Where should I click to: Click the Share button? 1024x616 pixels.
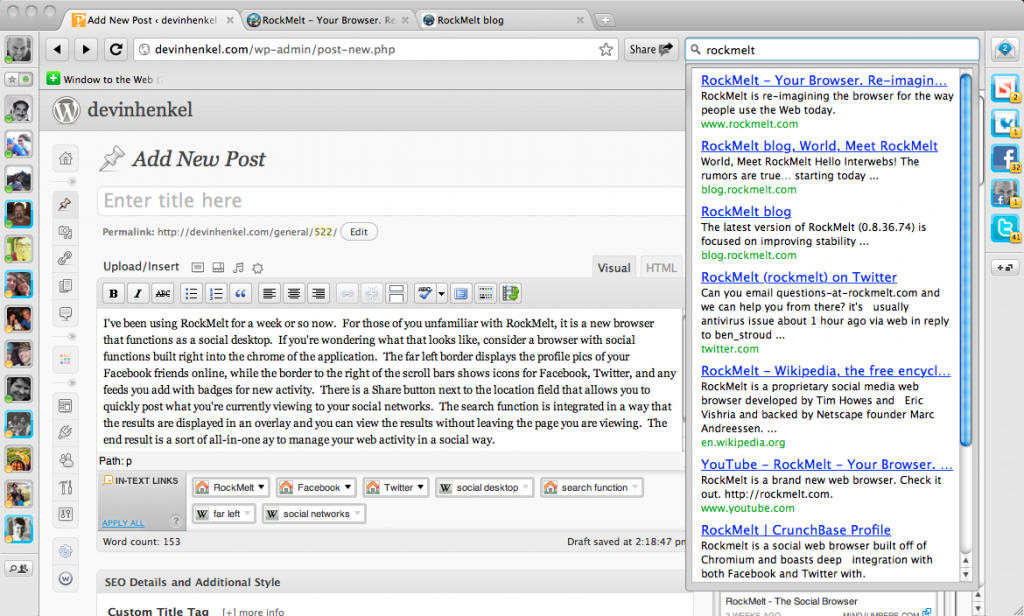coord(650,50)
